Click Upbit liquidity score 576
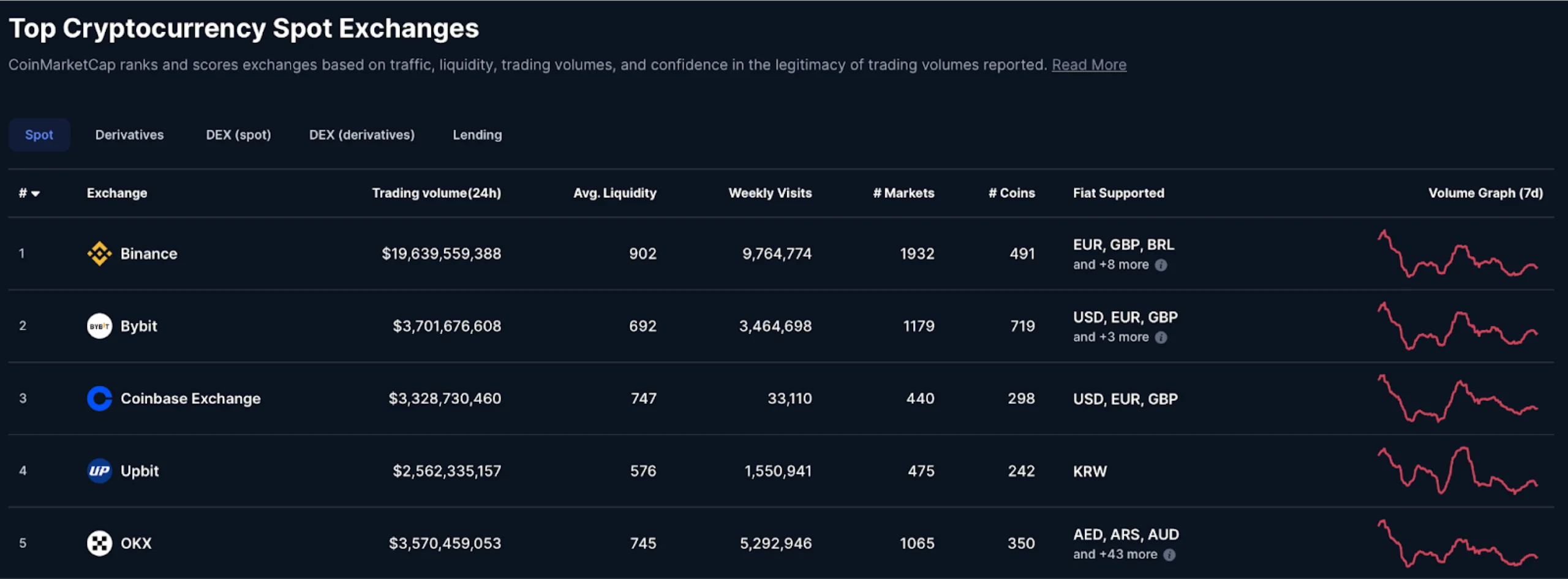1568x579 pixels. click(643, 471)
